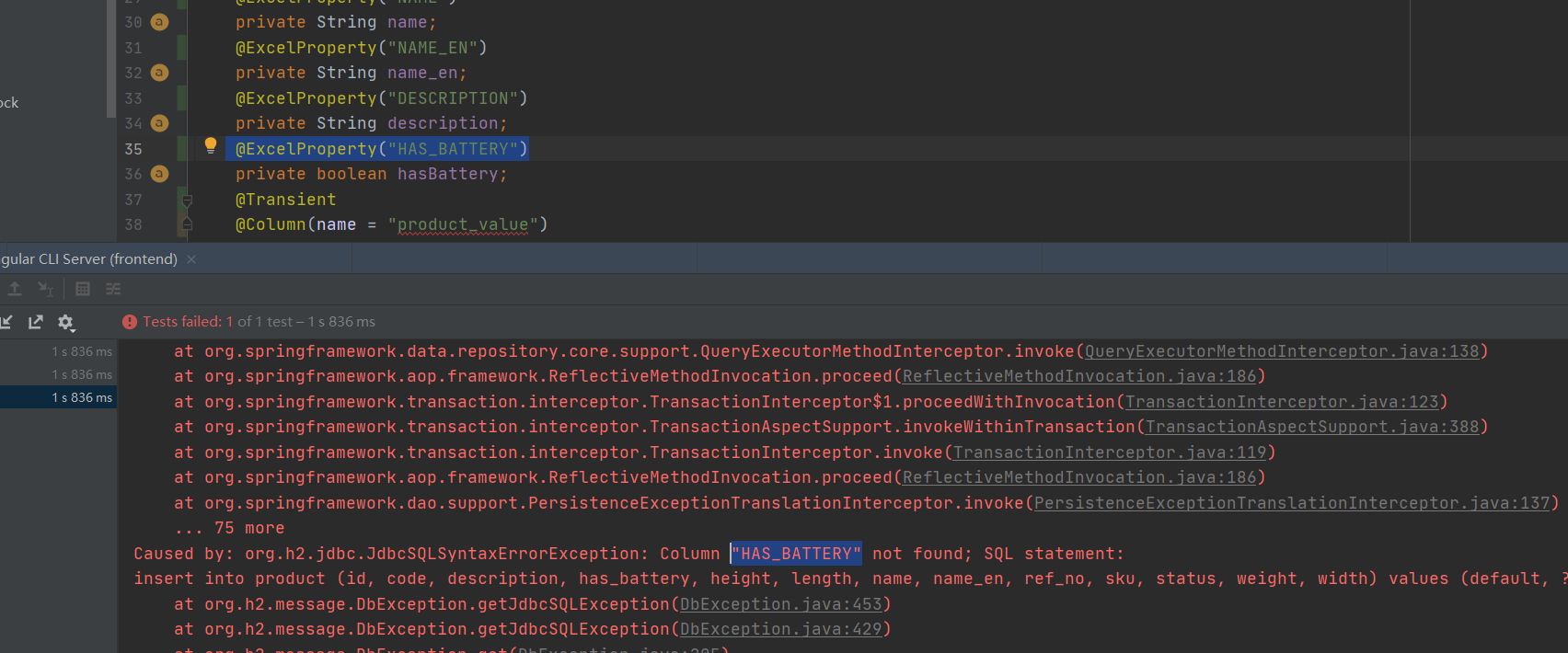Click the import tests arrow icon
The width and height of the screenshot is (1568, 653).
(x=6, y=322)
